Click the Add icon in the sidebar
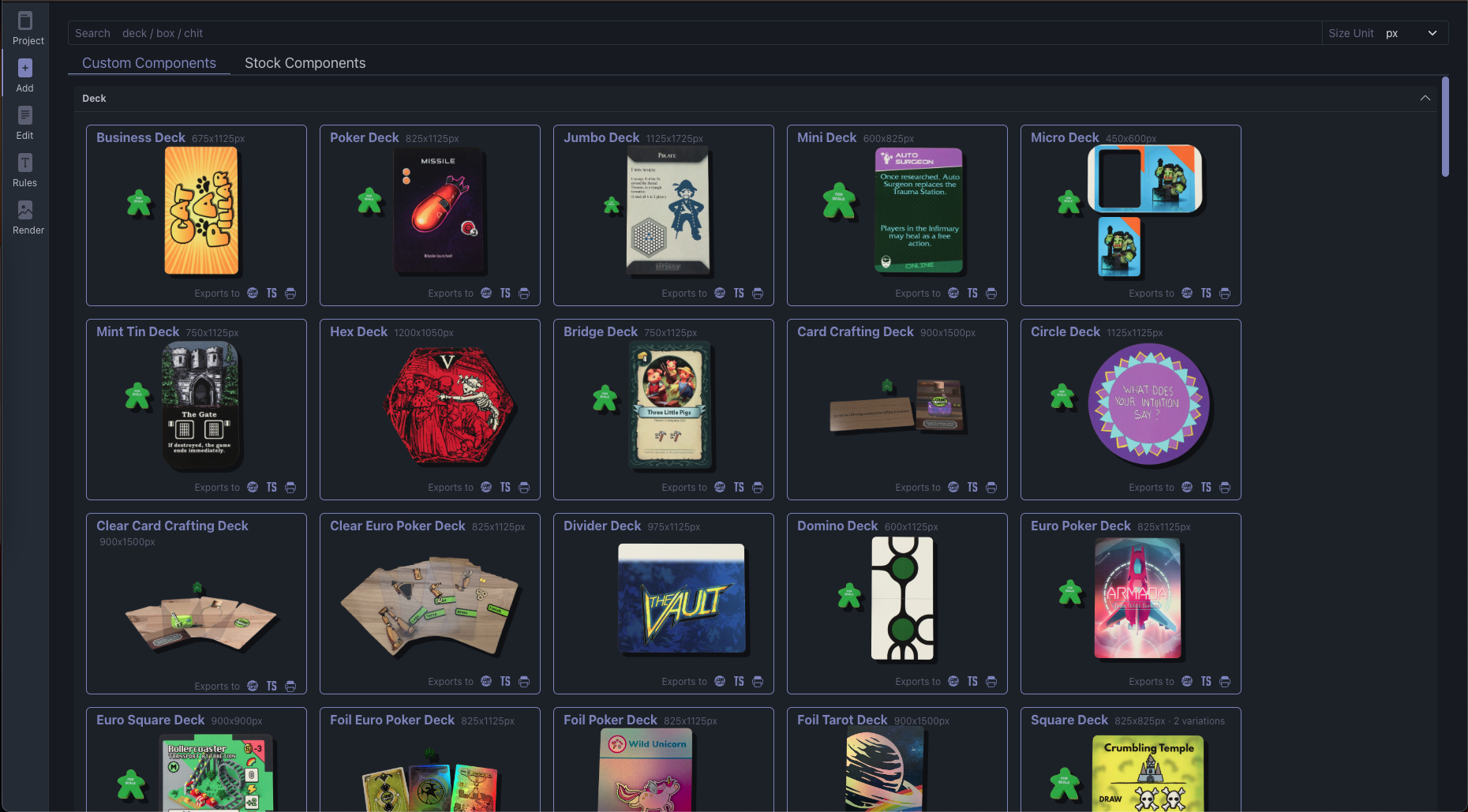Image resolution: width=1468 pixels, height=812 pixels. pyautogui.click(x=25, y=76)
